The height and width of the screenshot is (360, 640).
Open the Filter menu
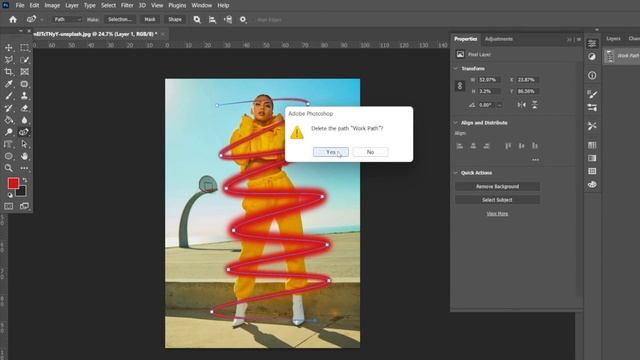pos(127,5)
